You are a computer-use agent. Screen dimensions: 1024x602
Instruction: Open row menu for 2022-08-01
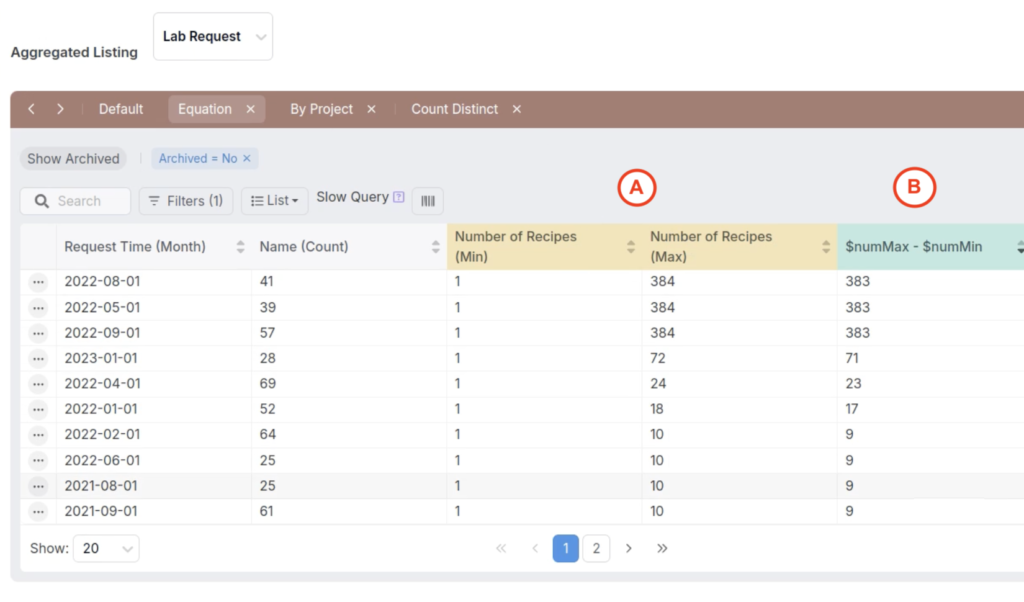click(39, 282)
